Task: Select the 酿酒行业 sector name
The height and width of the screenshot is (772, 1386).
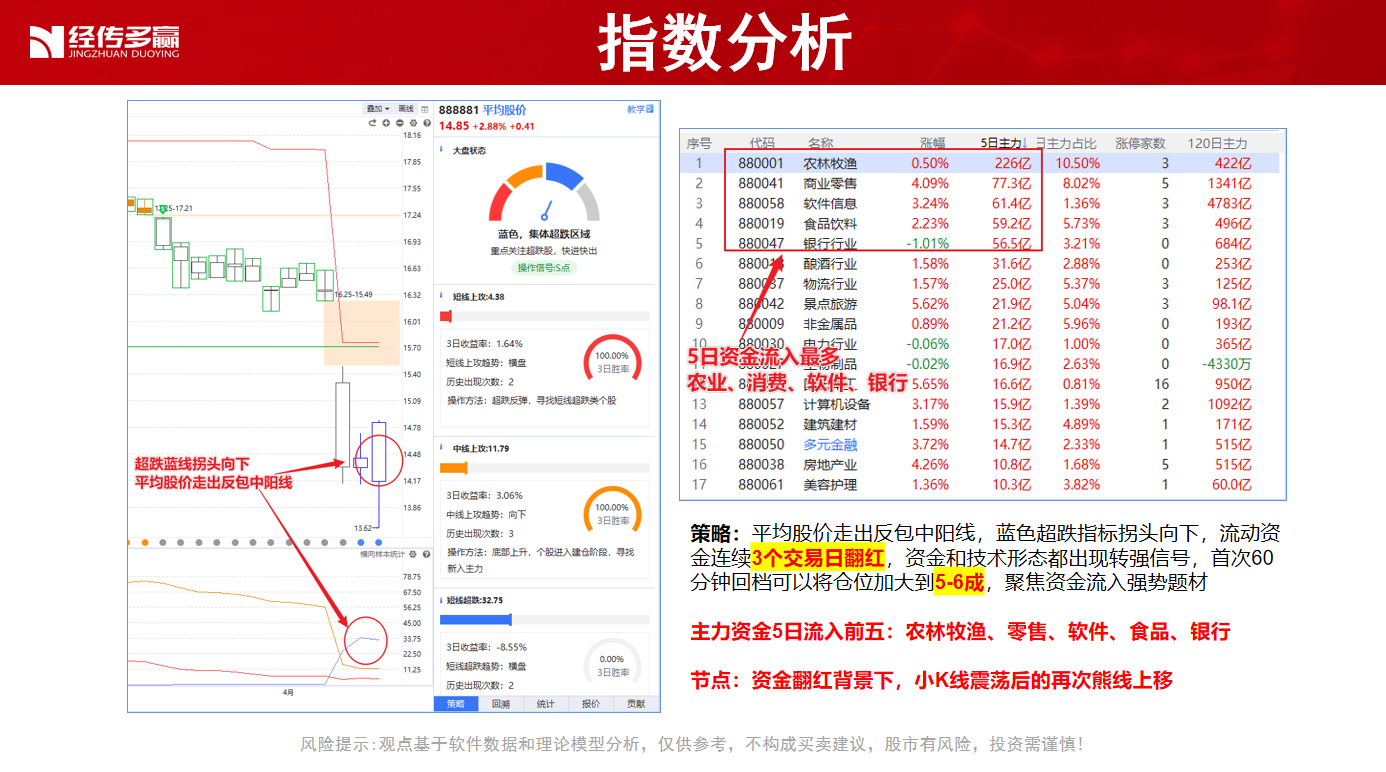Action: point(830,264)
